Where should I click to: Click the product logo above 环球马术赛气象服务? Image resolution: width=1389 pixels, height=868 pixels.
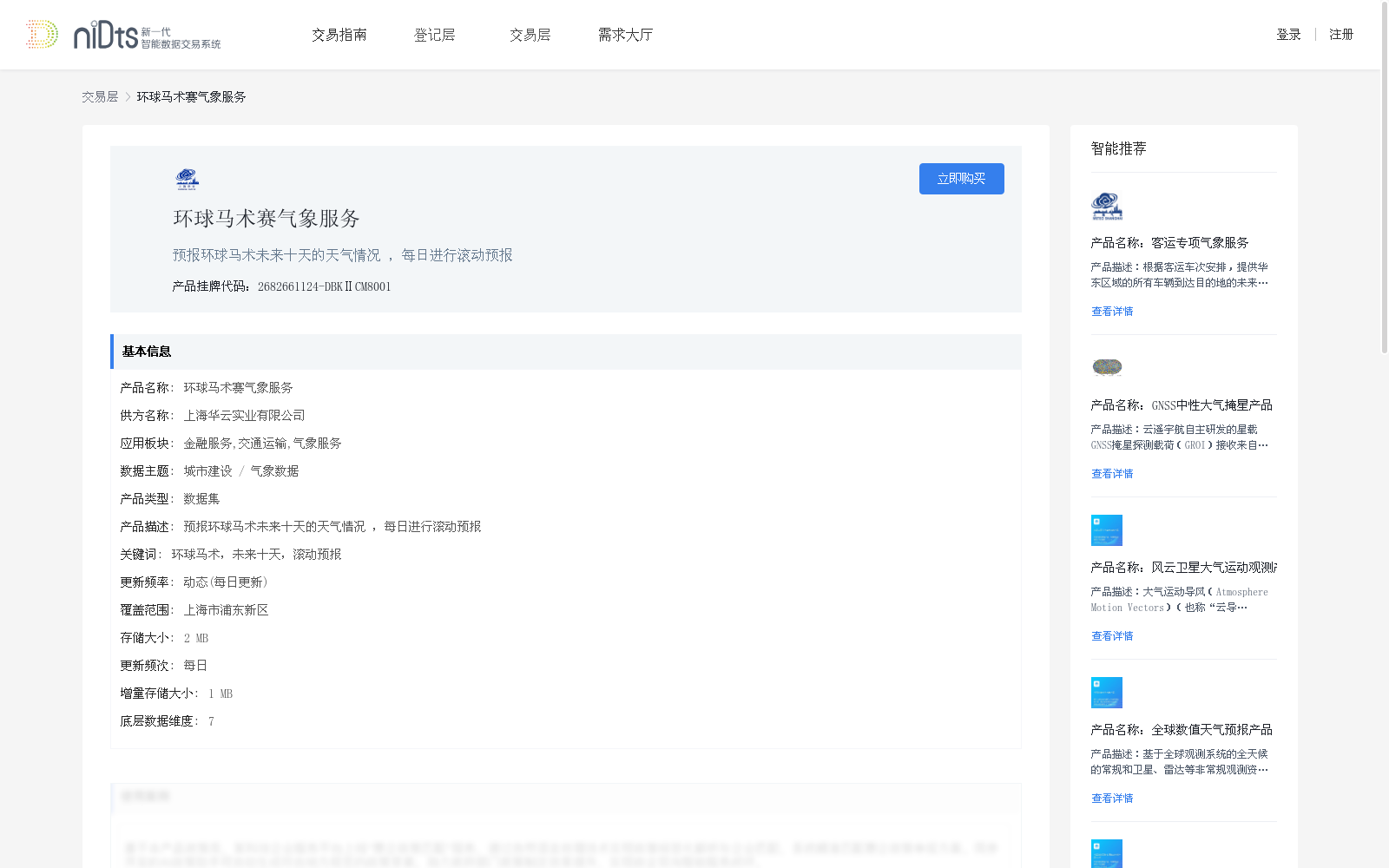(187, 179)
